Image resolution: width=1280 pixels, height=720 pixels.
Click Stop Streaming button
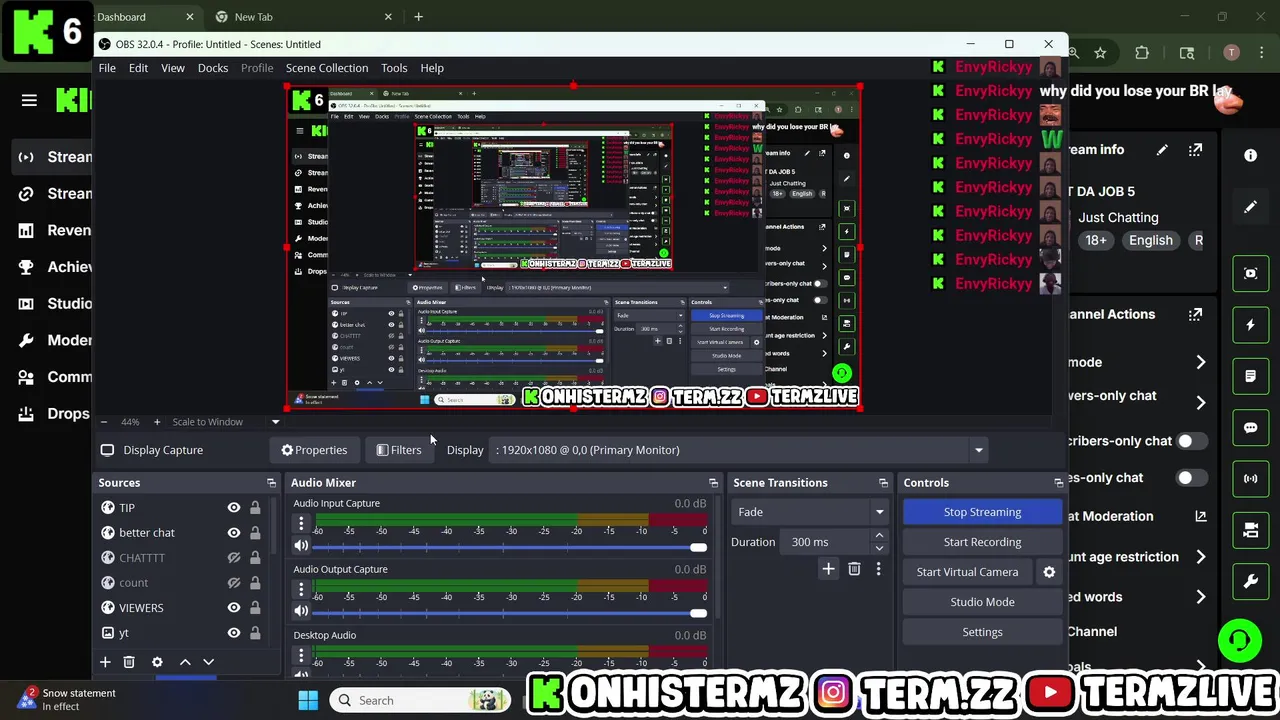click(982, 512)
